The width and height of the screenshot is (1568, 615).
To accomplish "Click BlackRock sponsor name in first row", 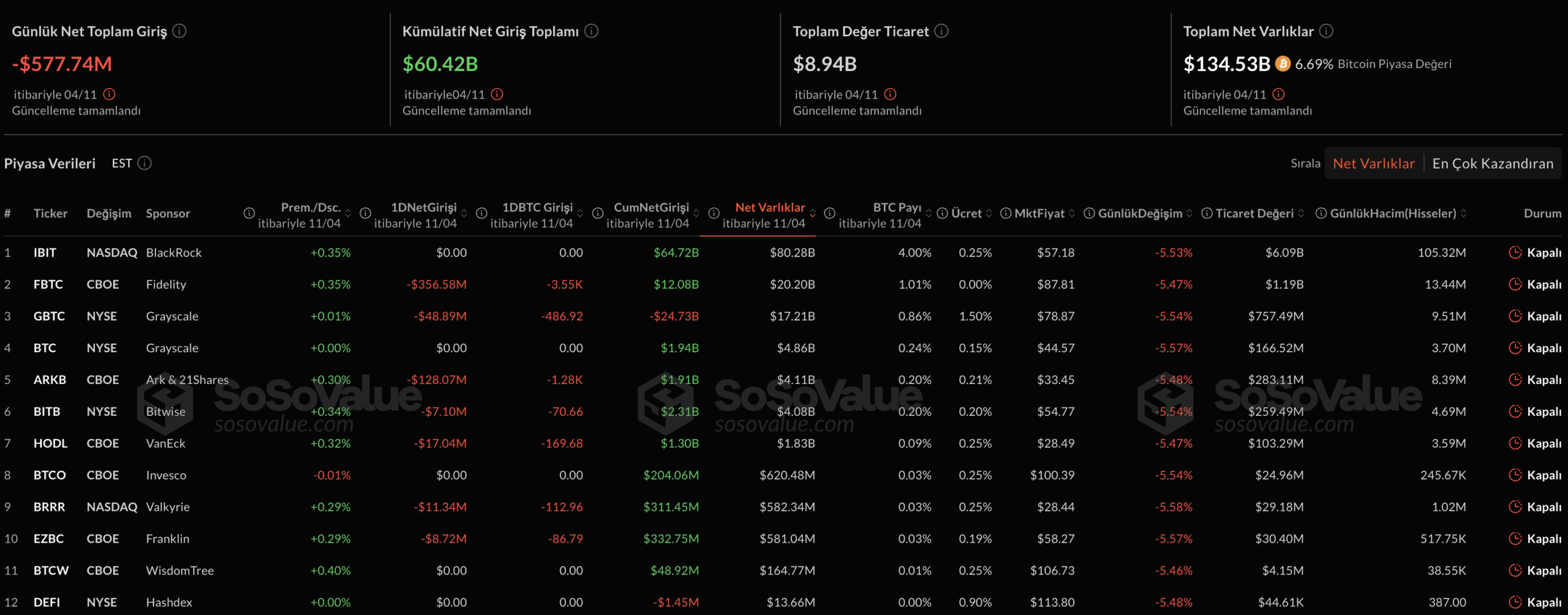I will tap(173, 252).
